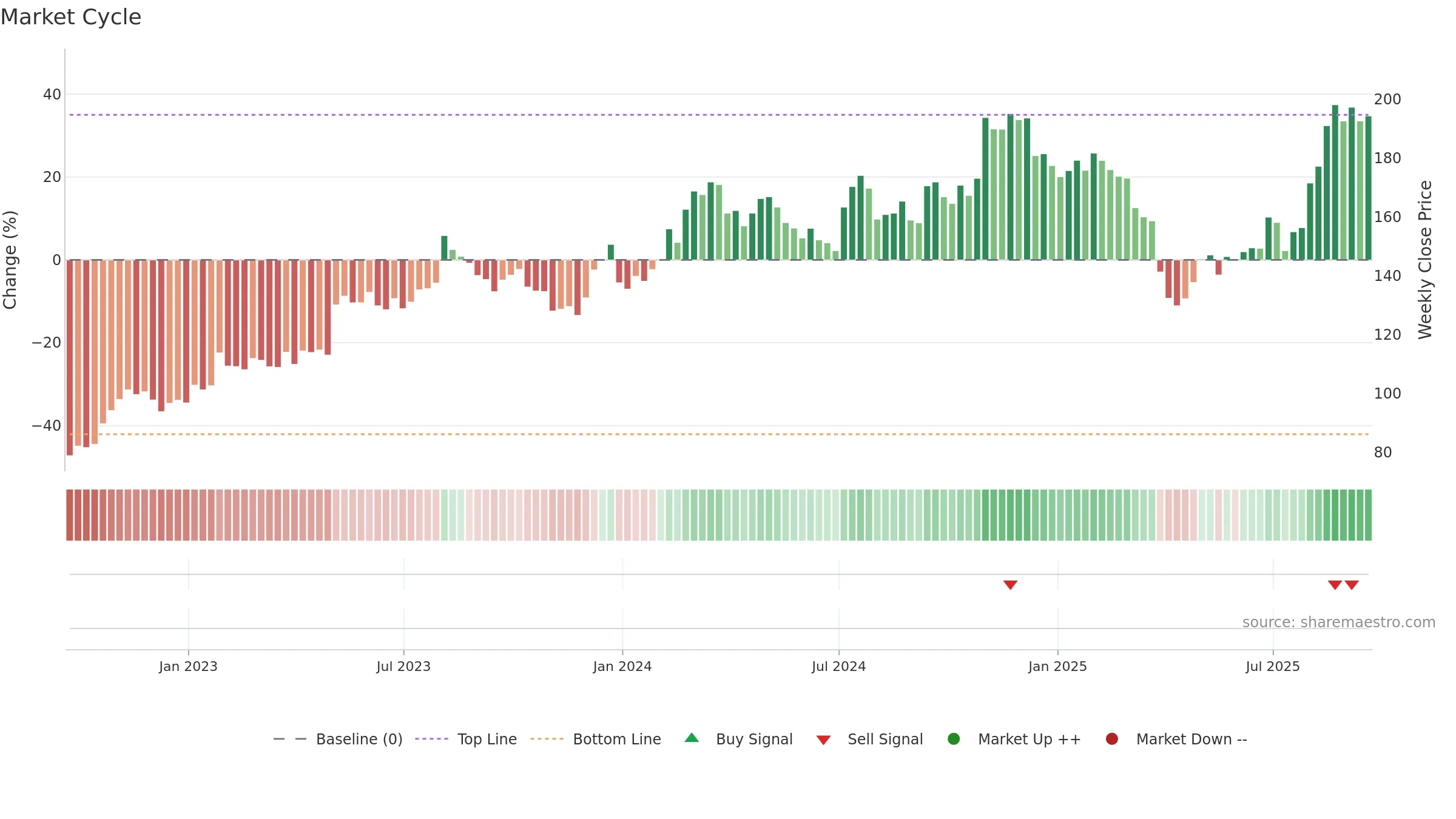
Task: Click the first deep red bar at chart start
Action: tap(70, 357)
